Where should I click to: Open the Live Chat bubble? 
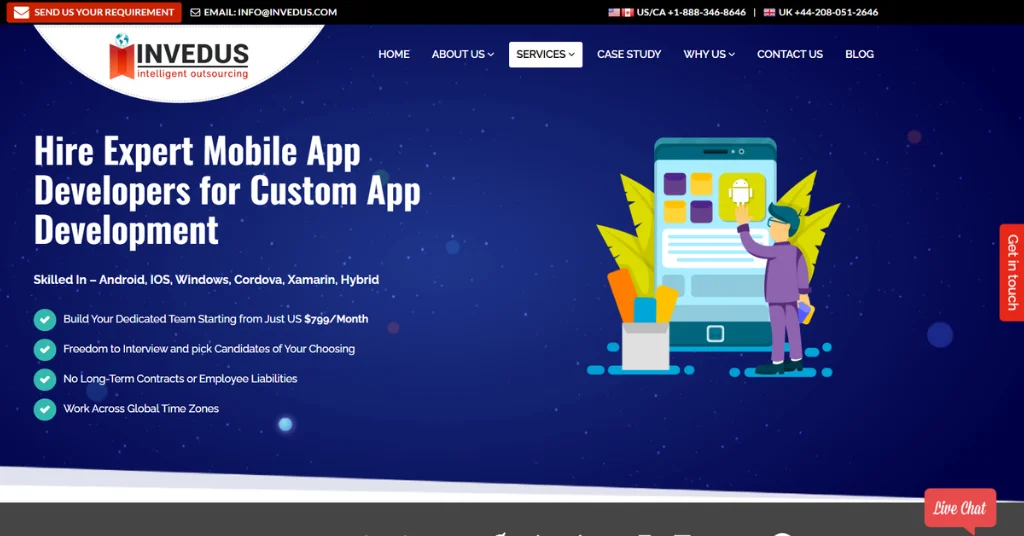(960, 508)
